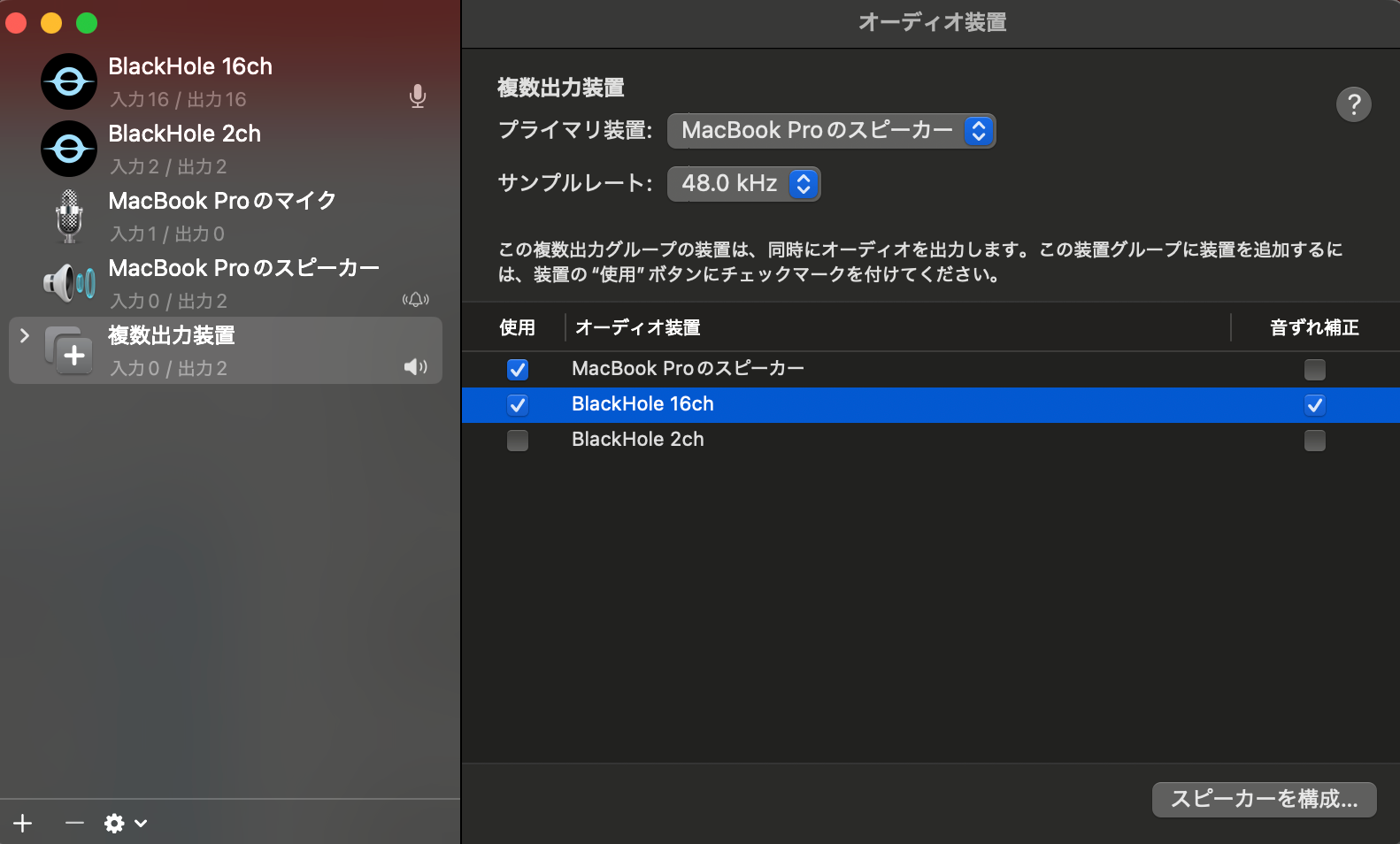
Task: Click the BlackHole 2ch device icon
Action: point(69,149)
